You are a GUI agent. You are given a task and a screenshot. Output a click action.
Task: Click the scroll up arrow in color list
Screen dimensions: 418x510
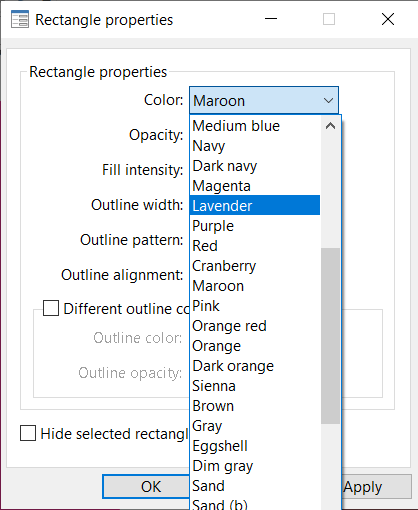[330, 126]
